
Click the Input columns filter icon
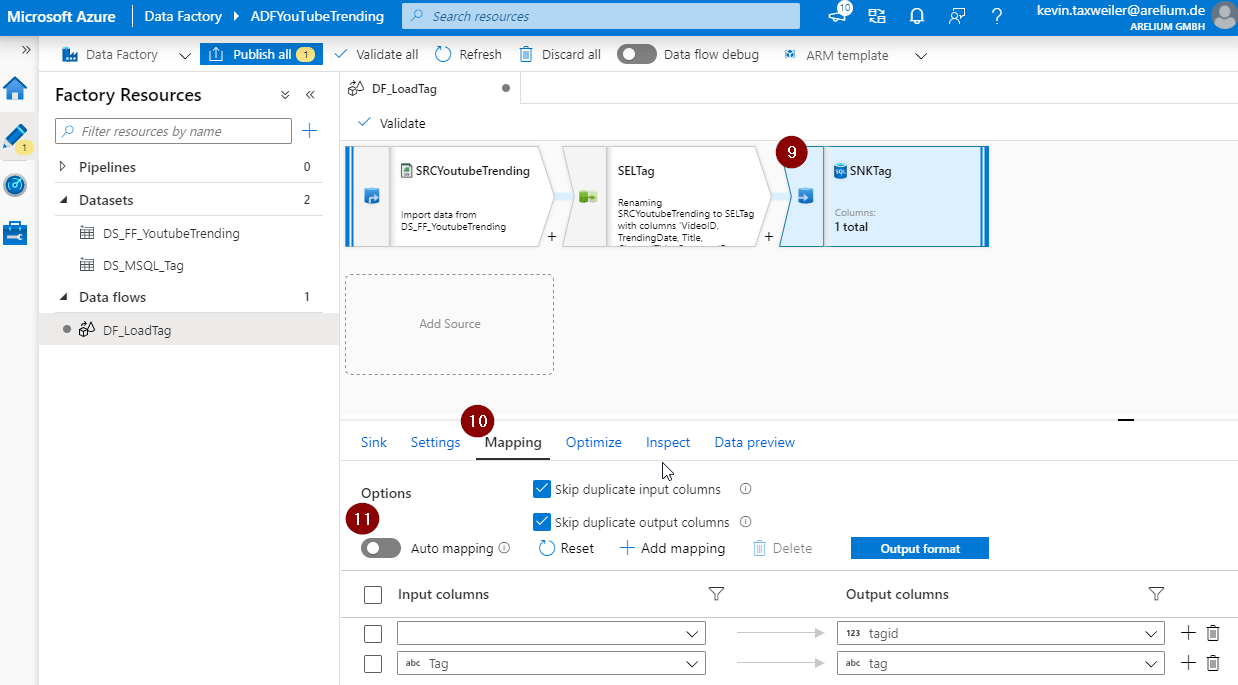(716, 594)
